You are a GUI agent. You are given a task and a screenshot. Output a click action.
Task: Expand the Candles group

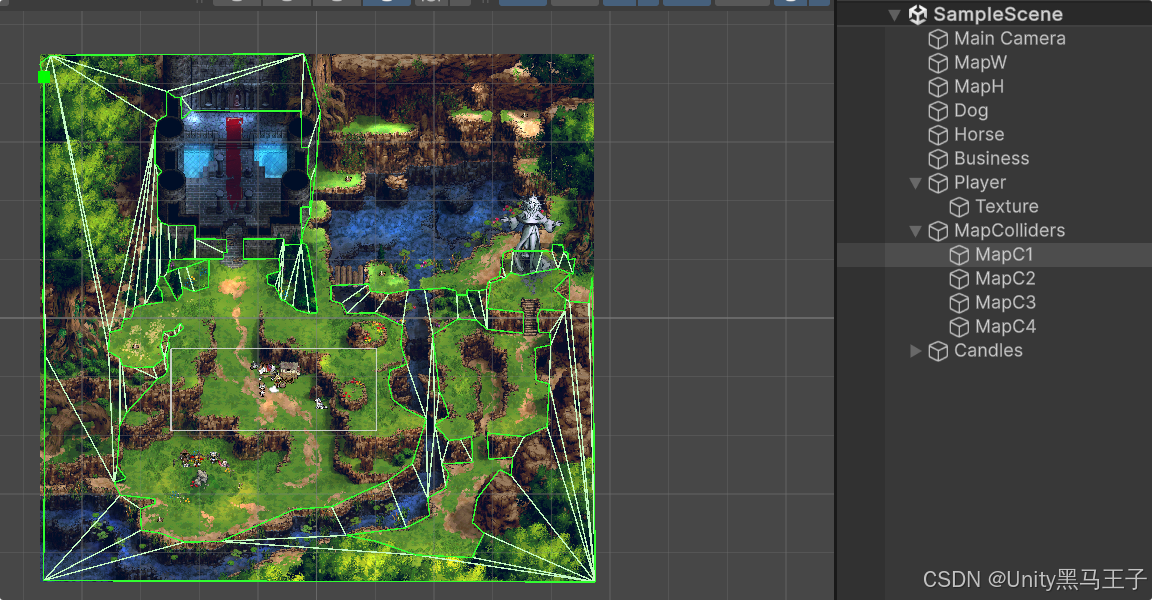coord(915,351)
